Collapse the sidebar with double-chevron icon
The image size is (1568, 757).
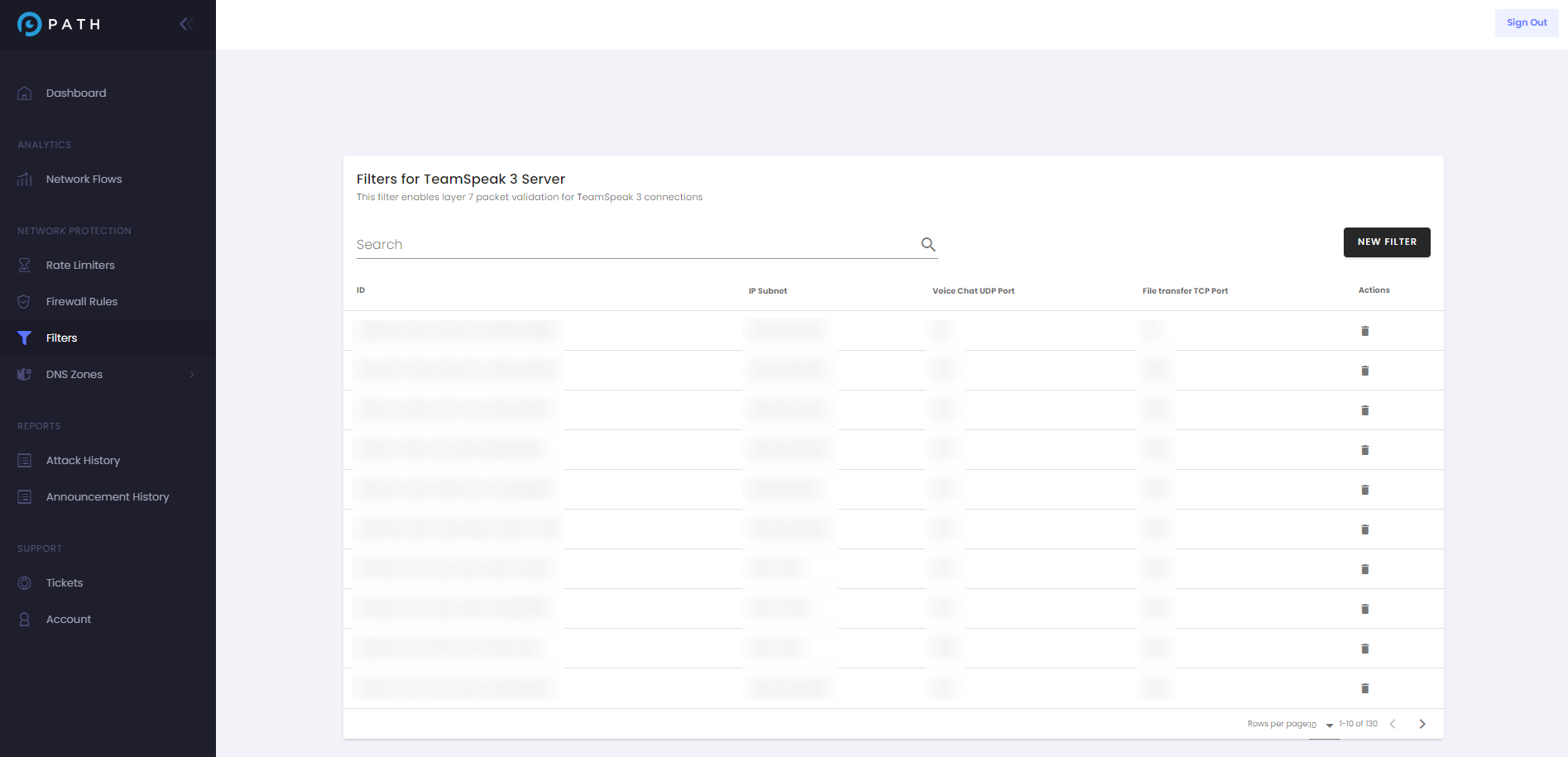tap(186, 24)
